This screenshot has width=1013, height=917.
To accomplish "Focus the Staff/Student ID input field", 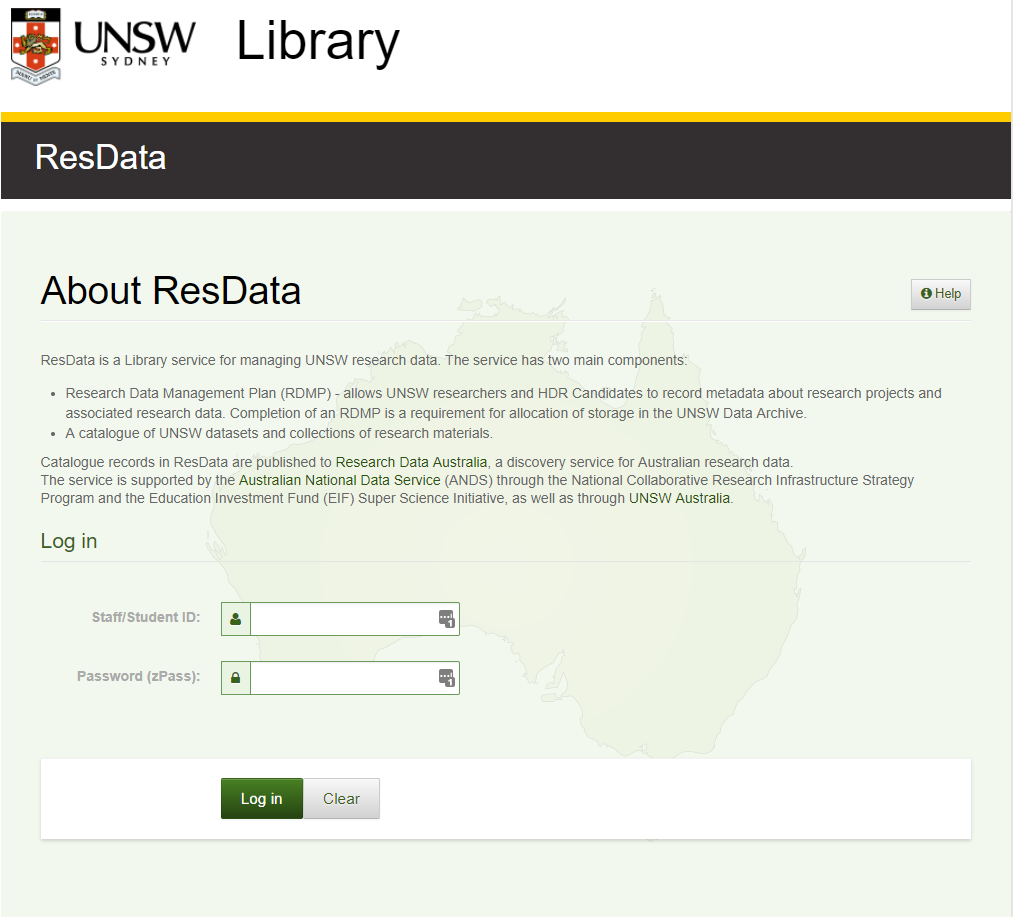I will click(x=342, y=619).
